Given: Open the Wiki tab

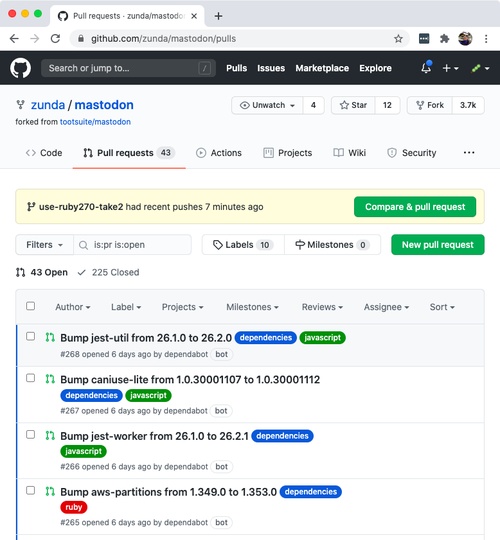Looking at the screenshot, I should point(350,153).
